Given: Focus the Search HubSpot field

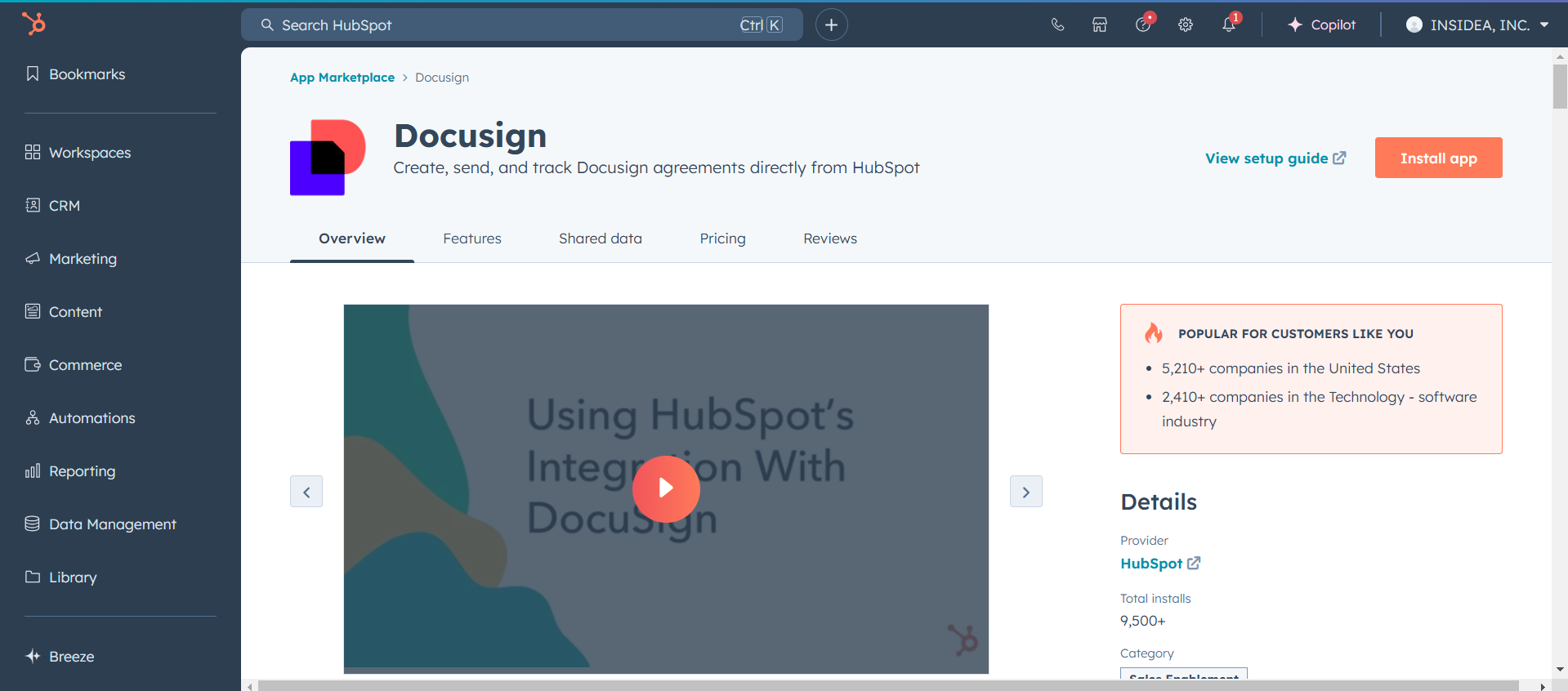Looking at the screenshot, I should pyautogui.click(x=521, y=25).
